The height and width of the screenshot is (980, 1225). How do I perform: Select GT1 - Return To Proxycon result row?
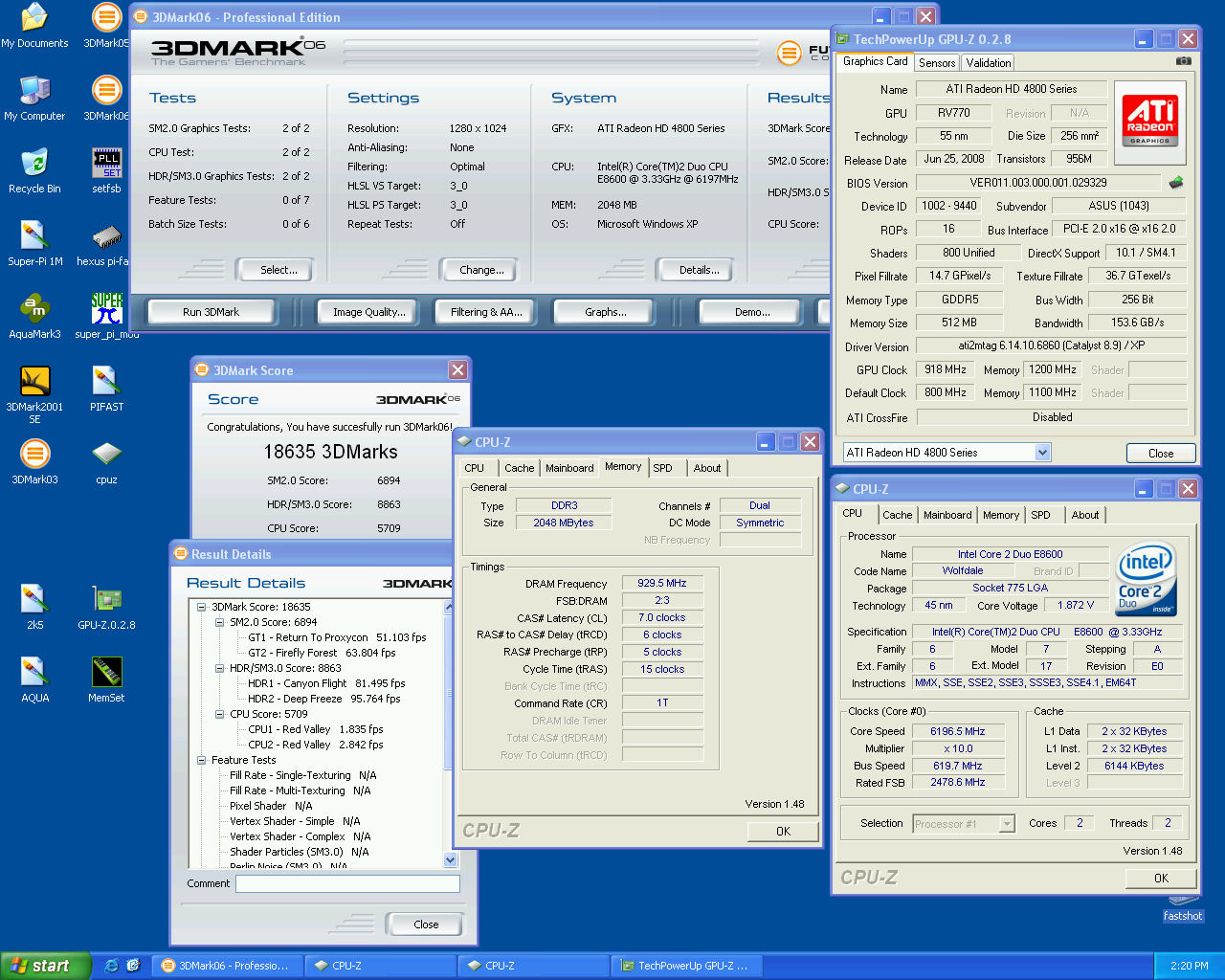tap(337, 637)
